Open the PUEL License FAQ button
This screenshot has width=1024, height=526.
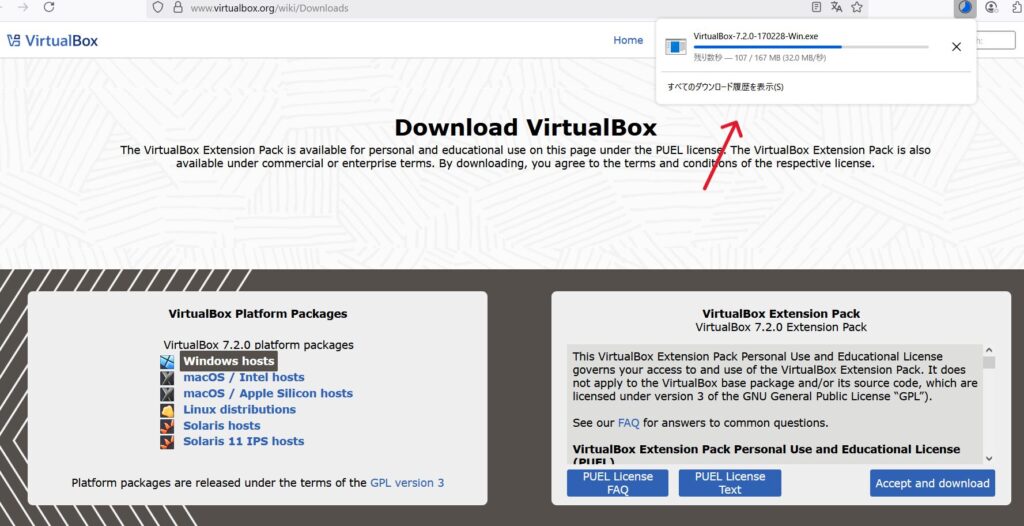pos(617,483)
